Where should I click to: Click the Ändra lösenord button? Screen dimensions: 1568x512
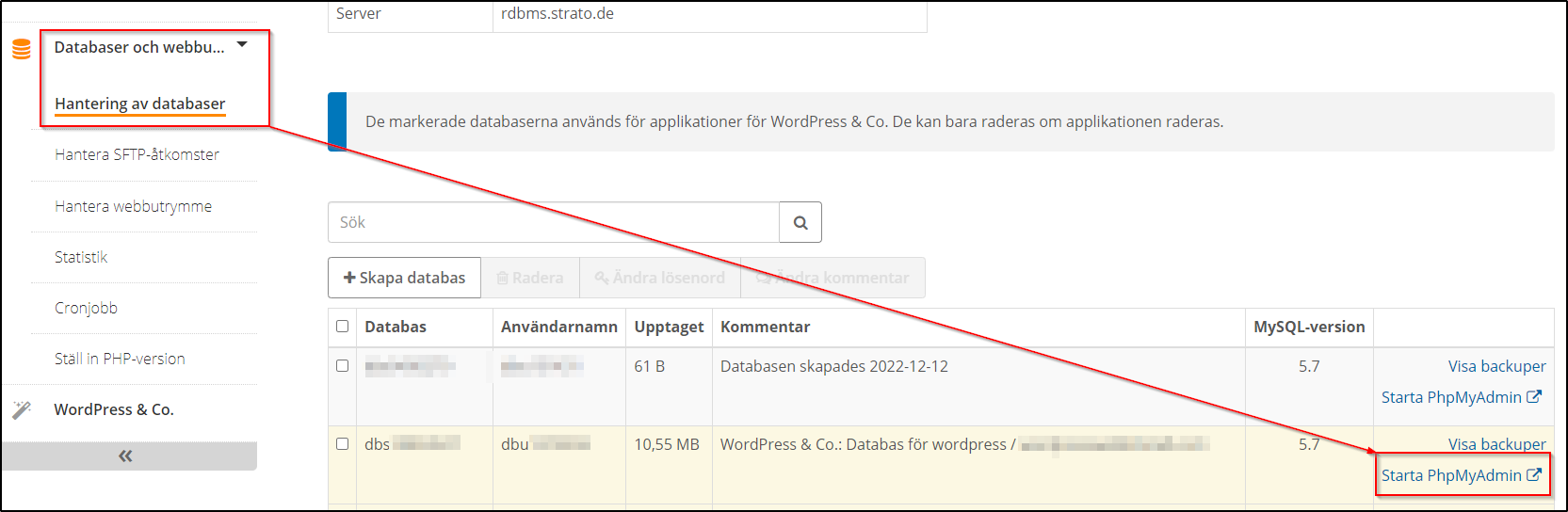coord(659,278)
